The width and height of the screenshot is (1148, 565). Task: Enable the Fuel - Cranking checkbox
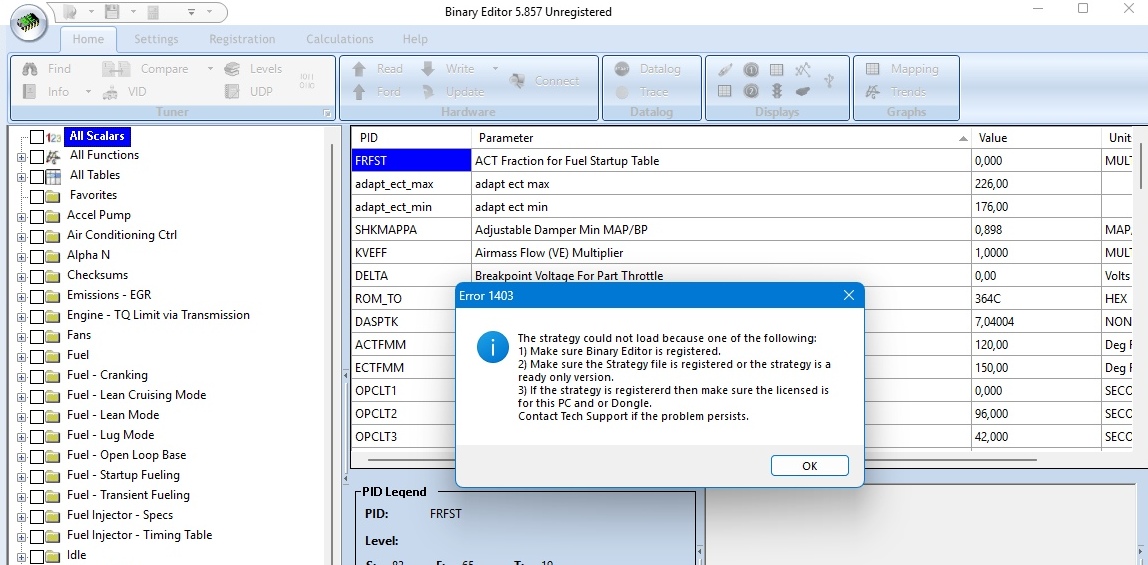coord(37,376)
